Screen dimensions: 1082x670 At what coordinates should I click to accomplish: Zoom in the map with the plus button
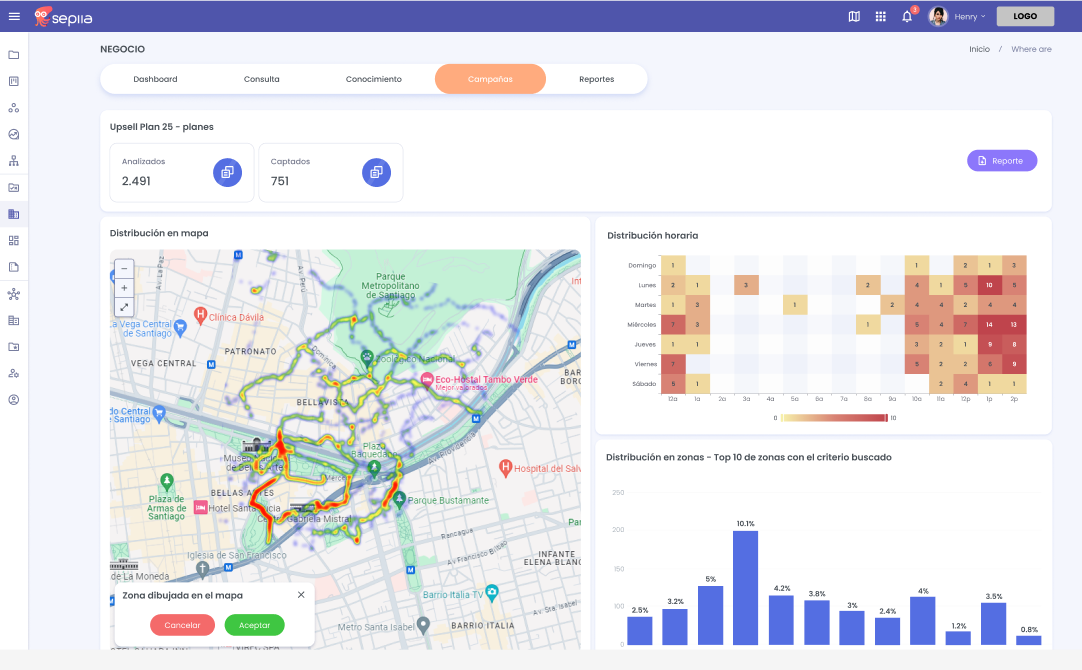(124, 288)
